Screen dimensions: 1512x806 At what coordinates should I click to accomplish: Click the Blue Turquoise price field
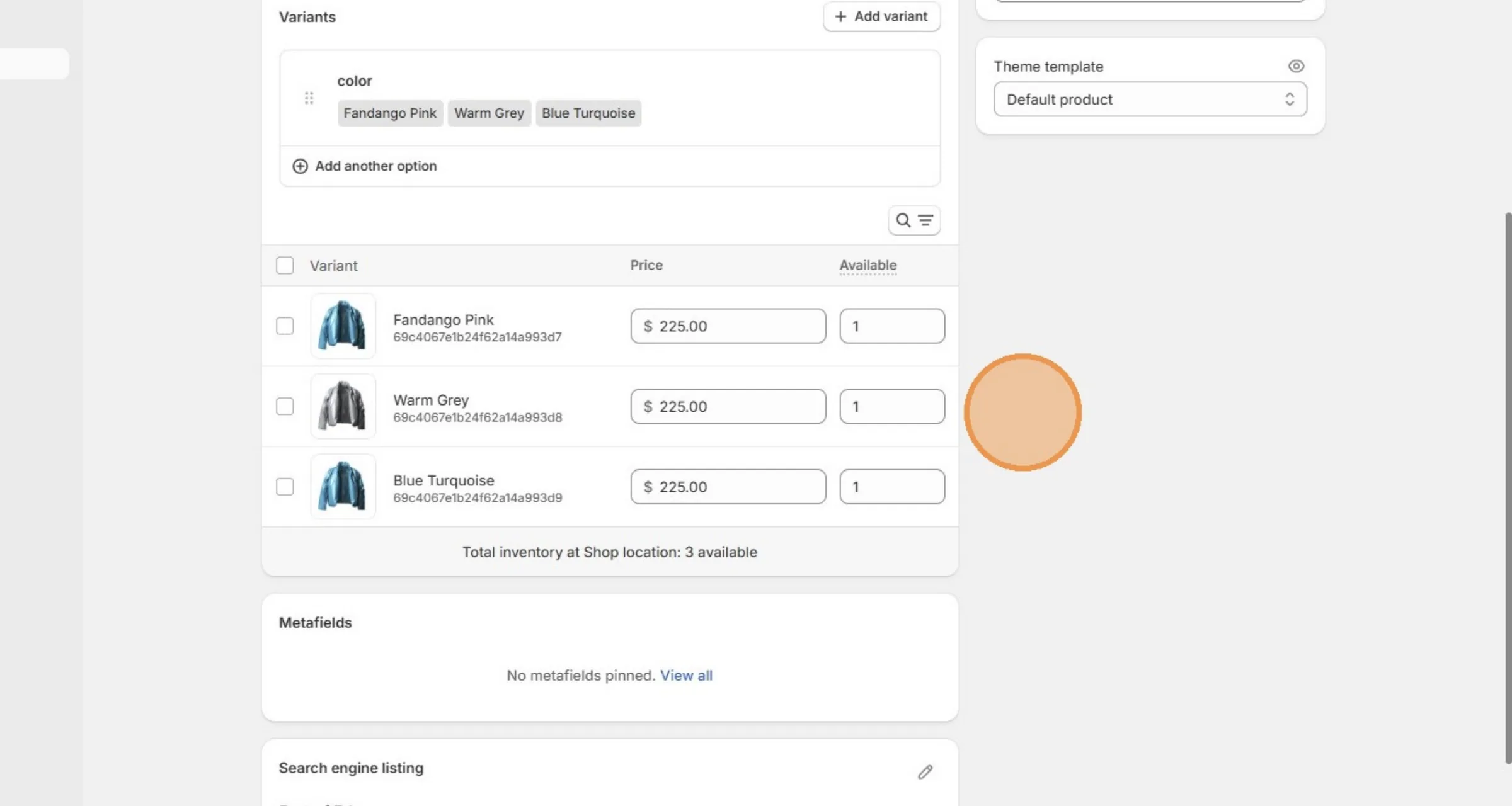click(x=728, y=487)
